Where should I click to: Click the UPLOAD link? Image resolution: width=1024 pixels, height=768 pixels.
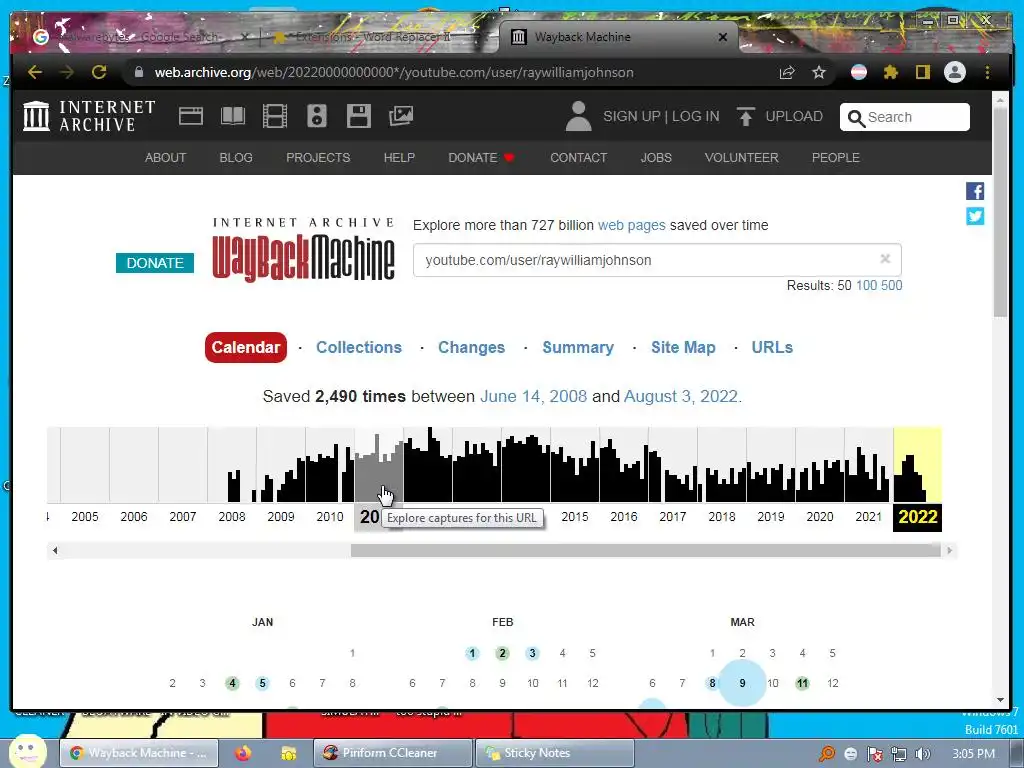(x=793, y=116)
